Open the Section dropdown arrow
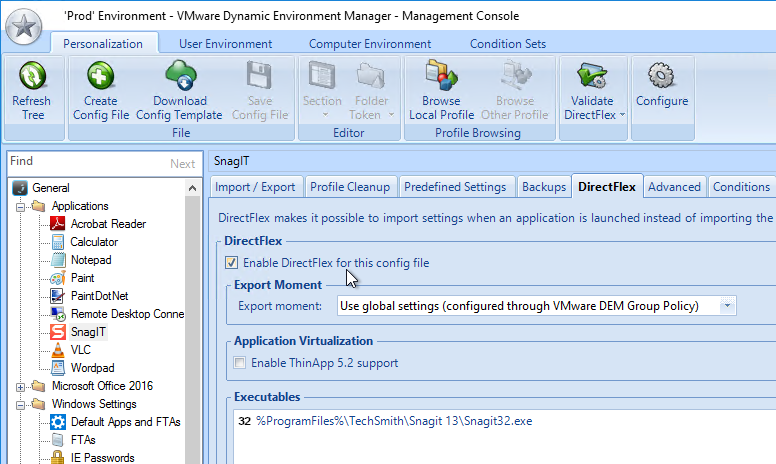The width and height of the screenshot is (776, 464). 325,115
